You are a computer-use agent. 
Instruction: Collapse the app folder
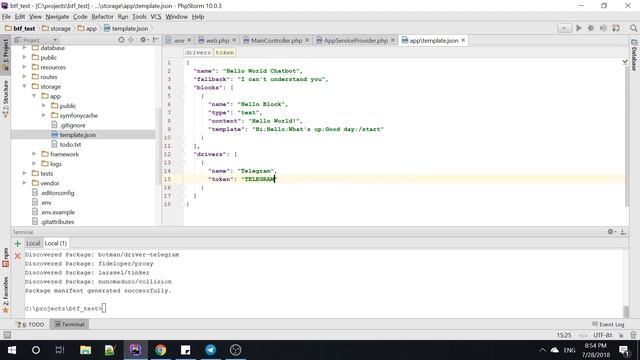34,96
